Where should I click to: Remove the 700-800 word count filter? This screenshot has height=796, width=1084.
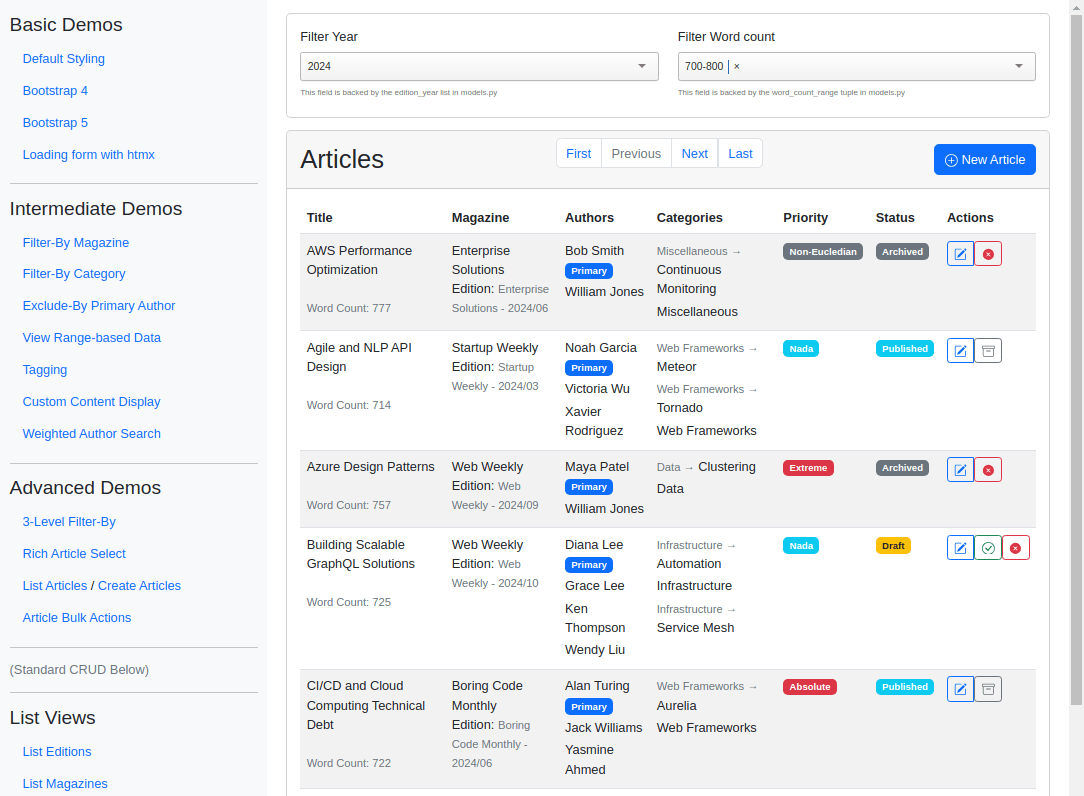736,66
